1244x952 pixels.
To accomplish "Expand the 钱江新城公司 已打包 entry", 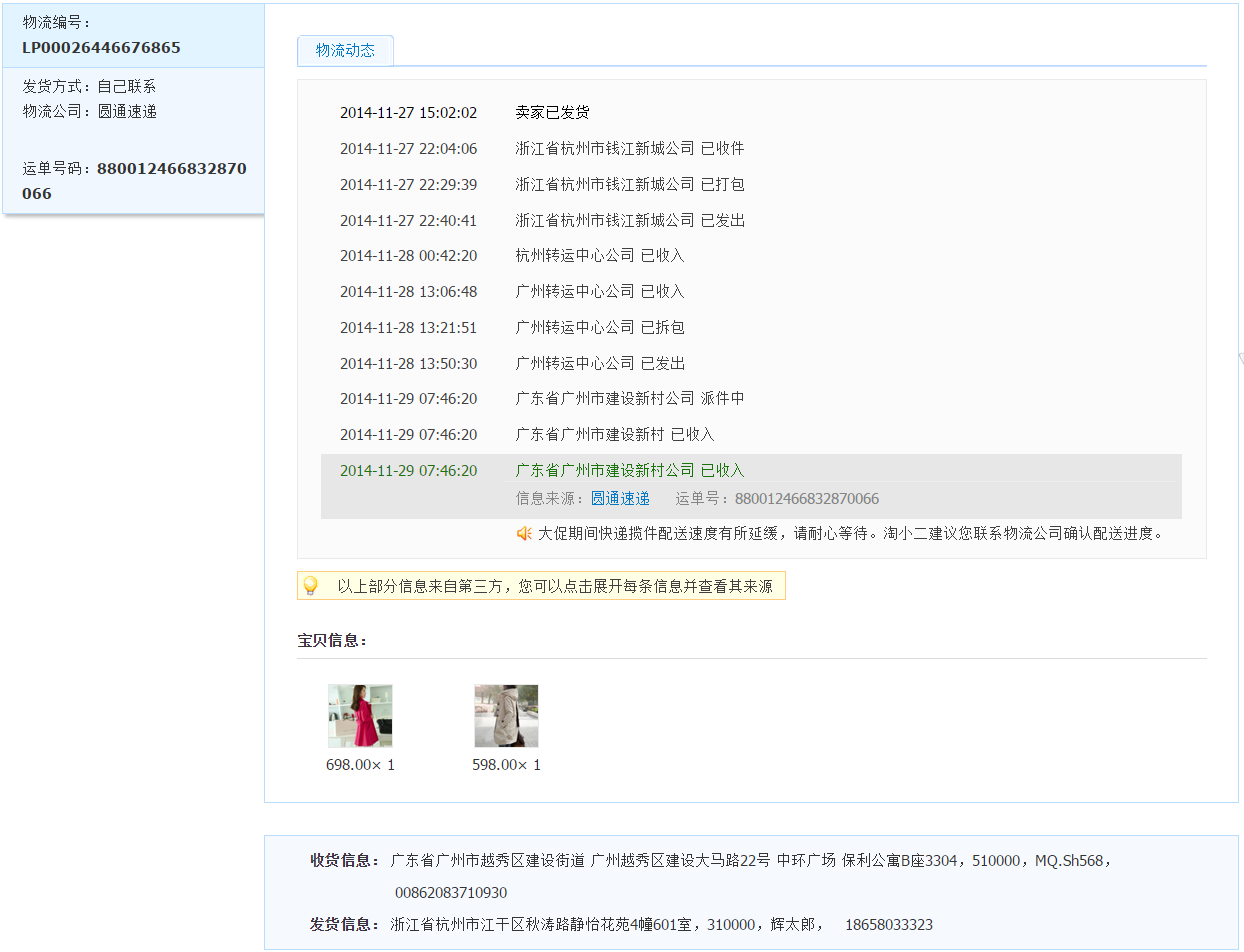I will pyautogui.click(x=629, y=185).
